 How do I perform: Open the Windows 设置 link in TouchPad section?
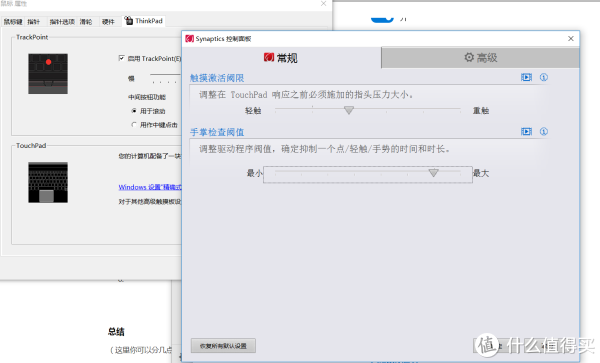[x=150, y=187]
